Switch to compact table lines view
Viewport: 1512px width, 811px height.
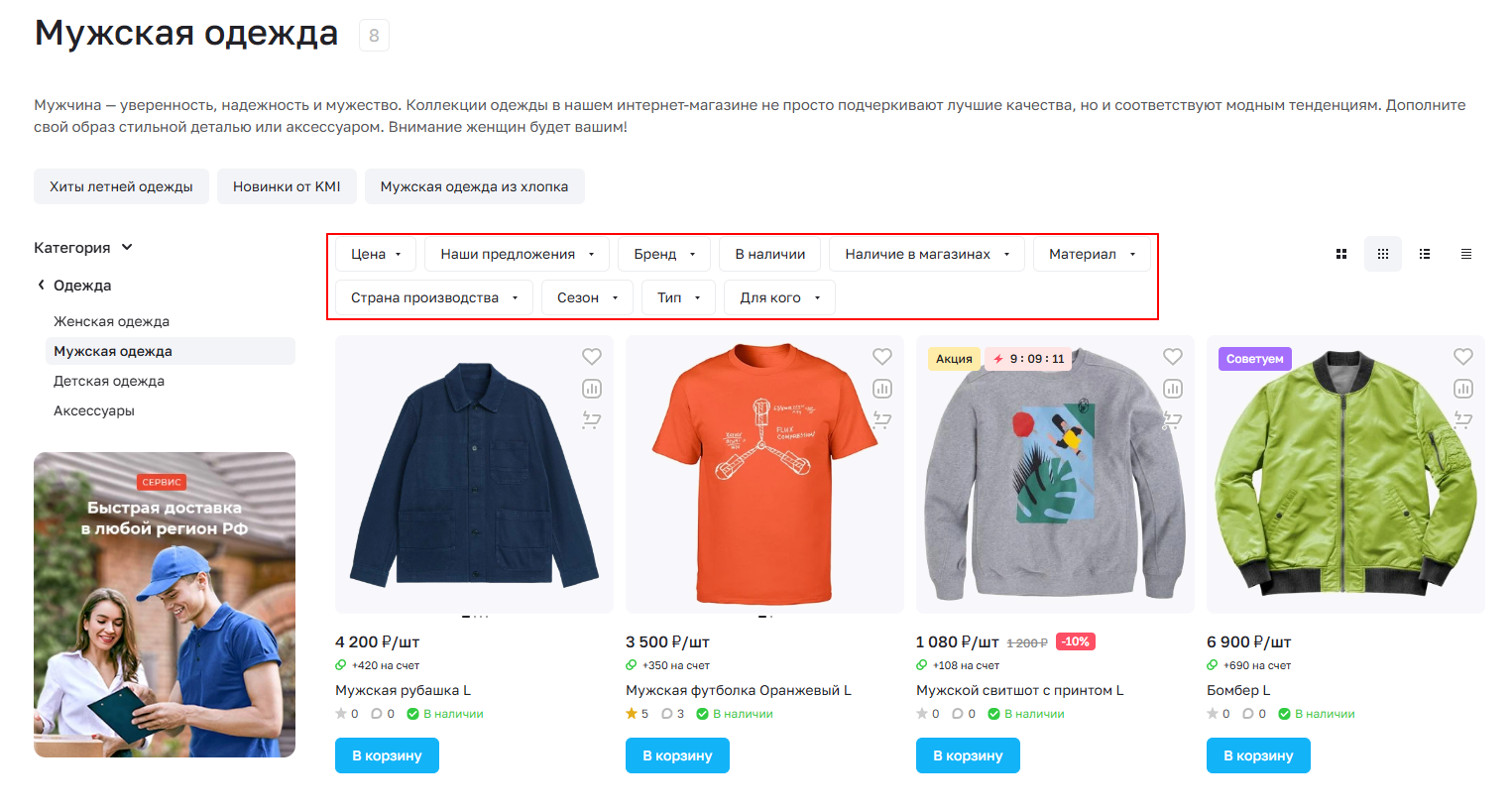click(1466, 254)
